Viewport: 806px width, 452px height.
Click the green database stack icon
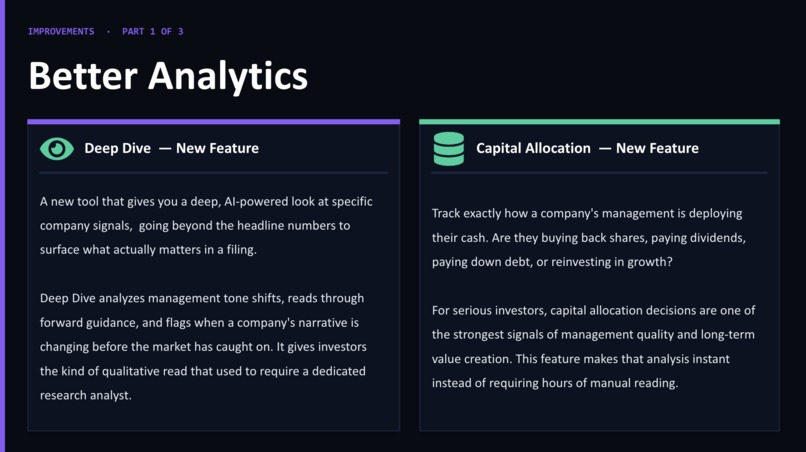click(449, 149)
